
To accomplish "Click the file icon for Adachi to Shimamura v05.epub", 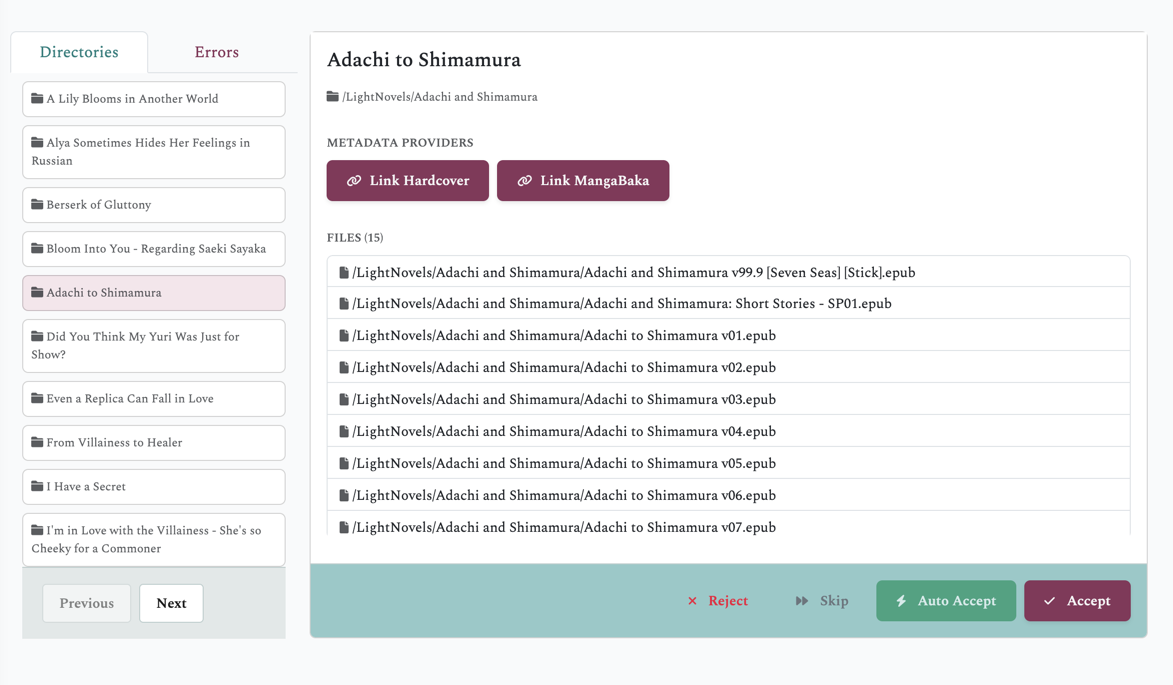I will tap(344, 464).
